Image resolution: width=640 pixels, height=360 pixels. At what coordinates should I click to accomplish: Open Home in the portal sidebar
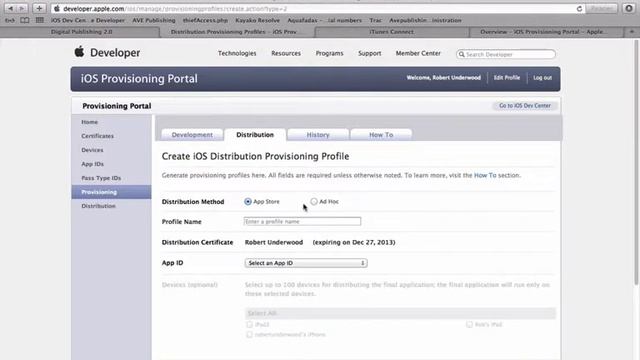89,122
